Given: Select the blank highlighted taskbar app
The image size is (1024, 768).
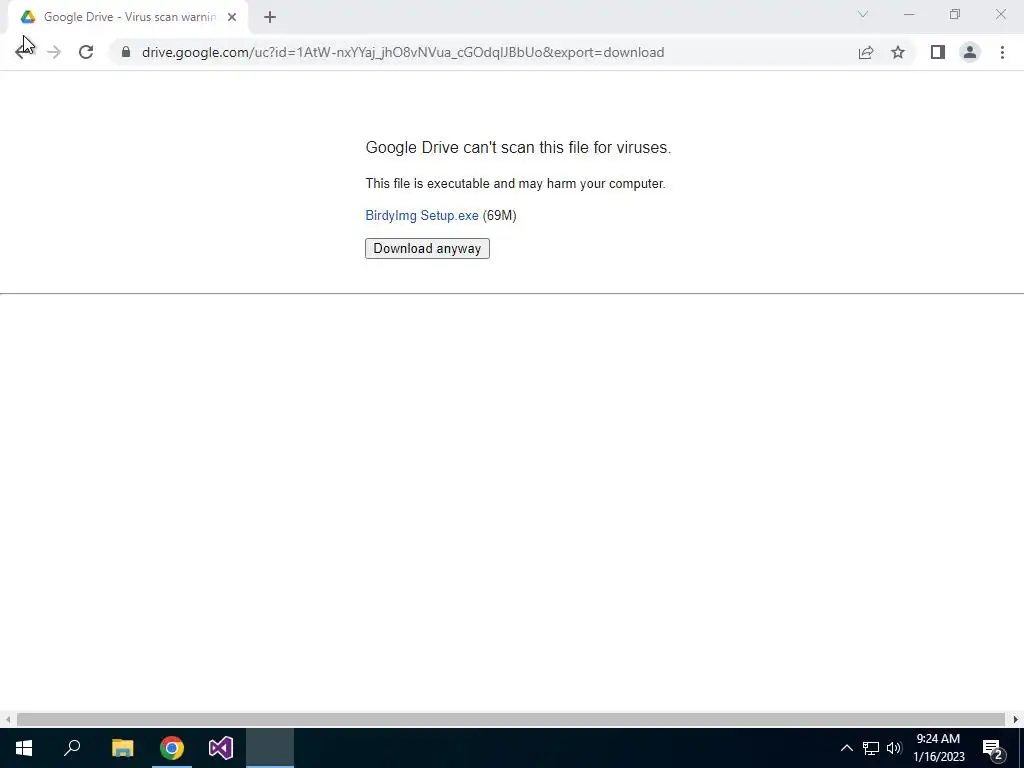Looking at the screenshot, I should (x=270, y=748).
